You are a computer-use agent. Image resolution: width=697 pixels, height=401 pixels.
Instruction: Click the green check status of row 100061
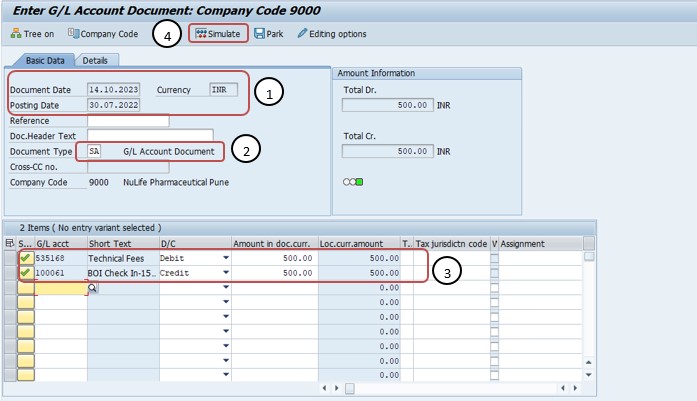click(25, 273)
